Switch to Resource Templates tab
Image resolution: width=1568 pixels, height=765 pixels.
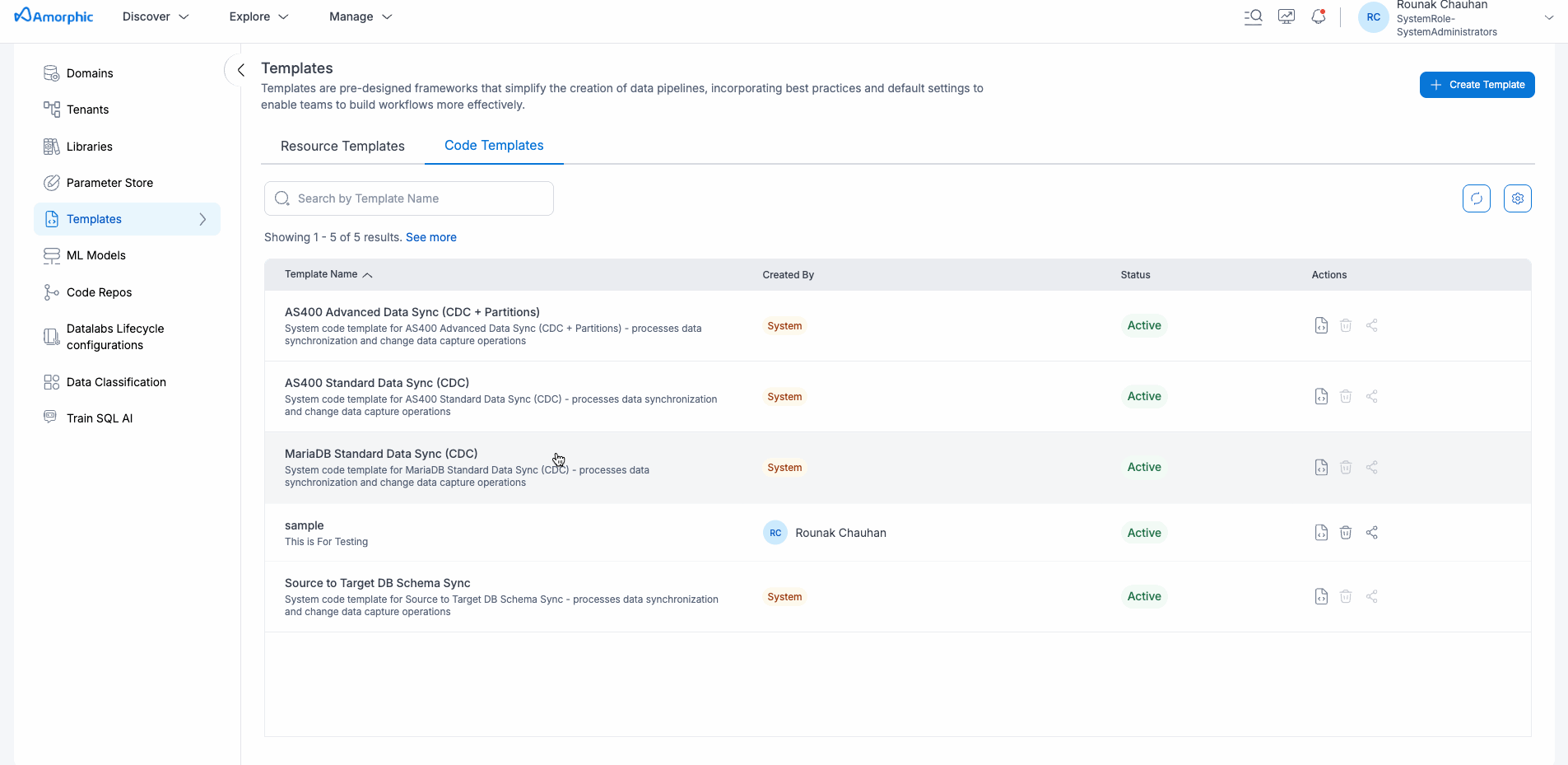point(342,146)
